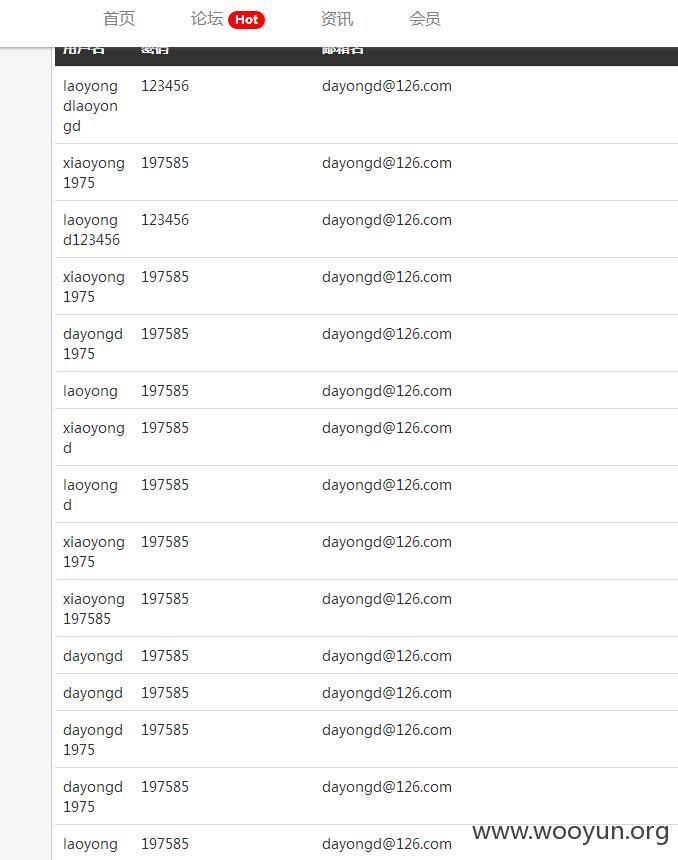Click email in the laoyongdlaoyonggd row

tap(387, 86)
